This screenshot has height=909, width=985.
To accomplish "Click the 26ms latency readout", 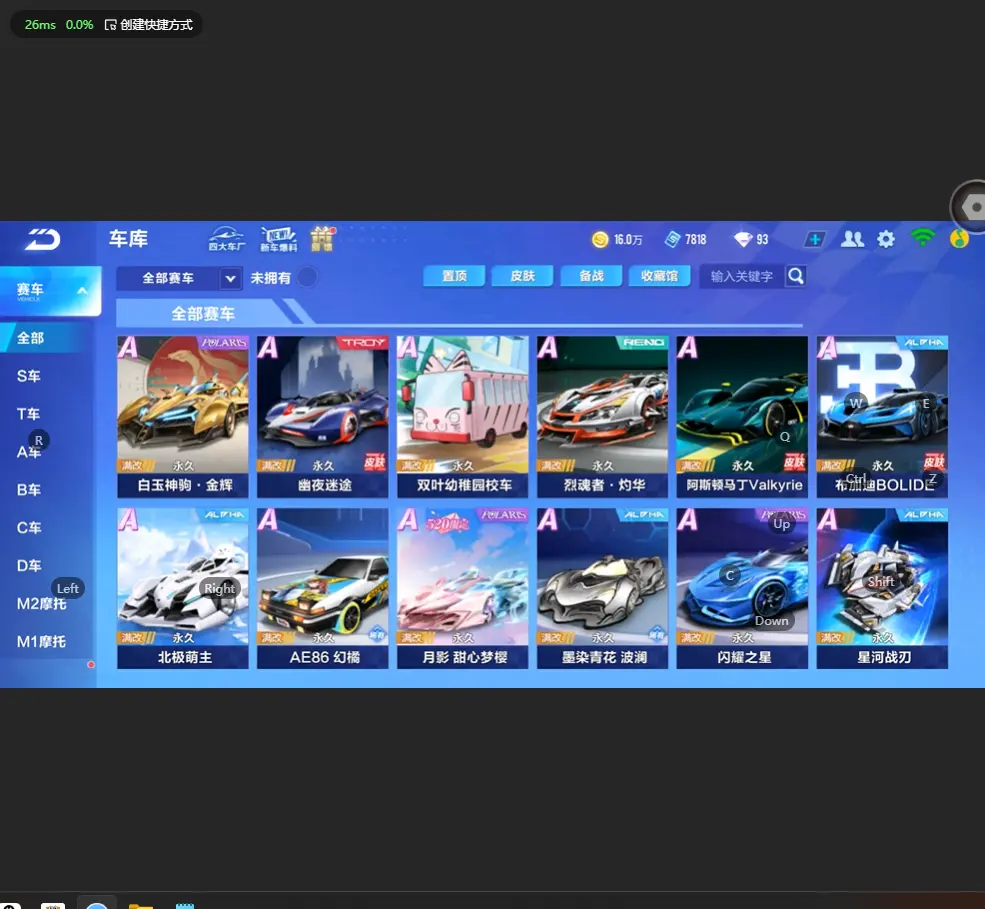I will (x=40, y=25).
